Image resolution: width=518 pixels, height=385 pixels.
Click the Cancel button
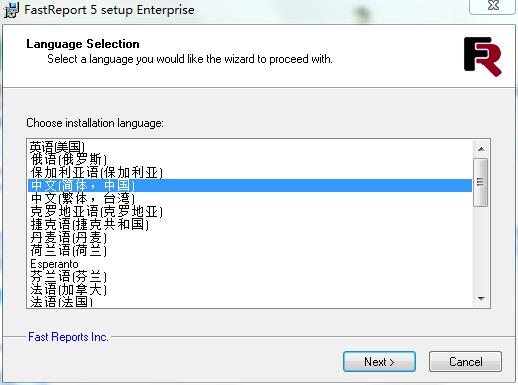click(x=465, y=362)
